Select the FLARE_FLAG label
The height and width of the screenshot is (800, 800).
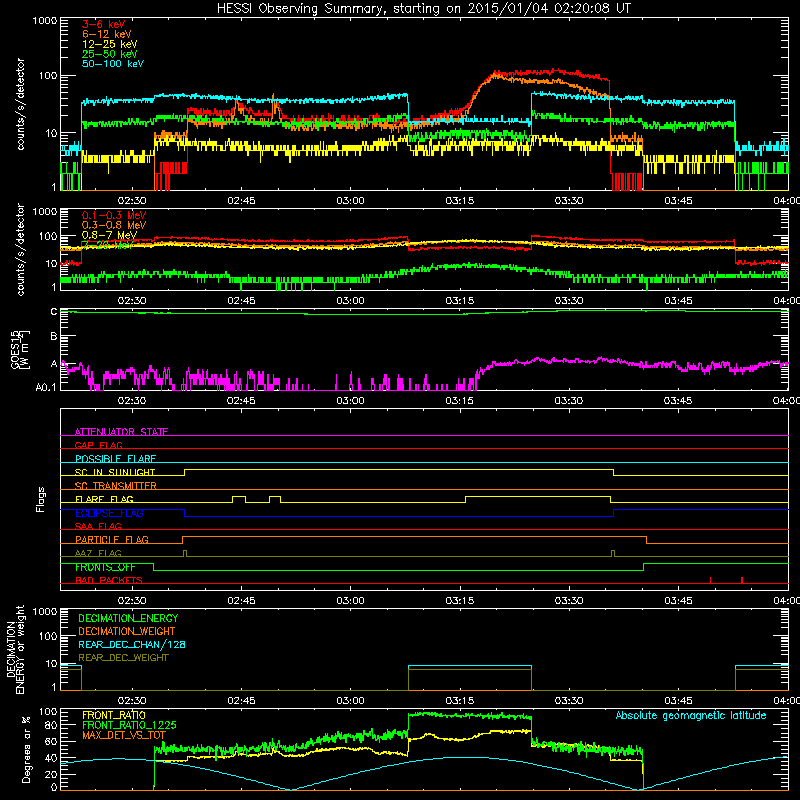point(104,499)
